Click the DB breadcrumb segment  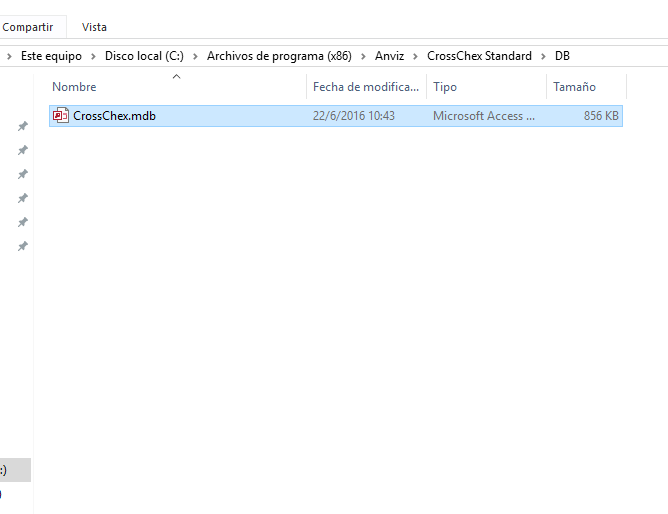point(562,56)
